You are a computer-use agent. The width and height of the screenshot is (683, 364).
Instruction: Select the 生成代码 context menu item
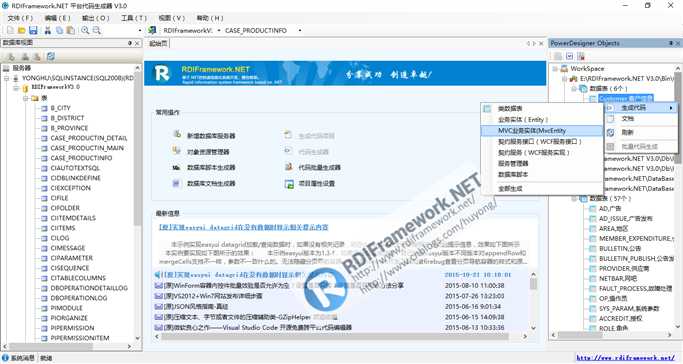(x=640, y=108)
